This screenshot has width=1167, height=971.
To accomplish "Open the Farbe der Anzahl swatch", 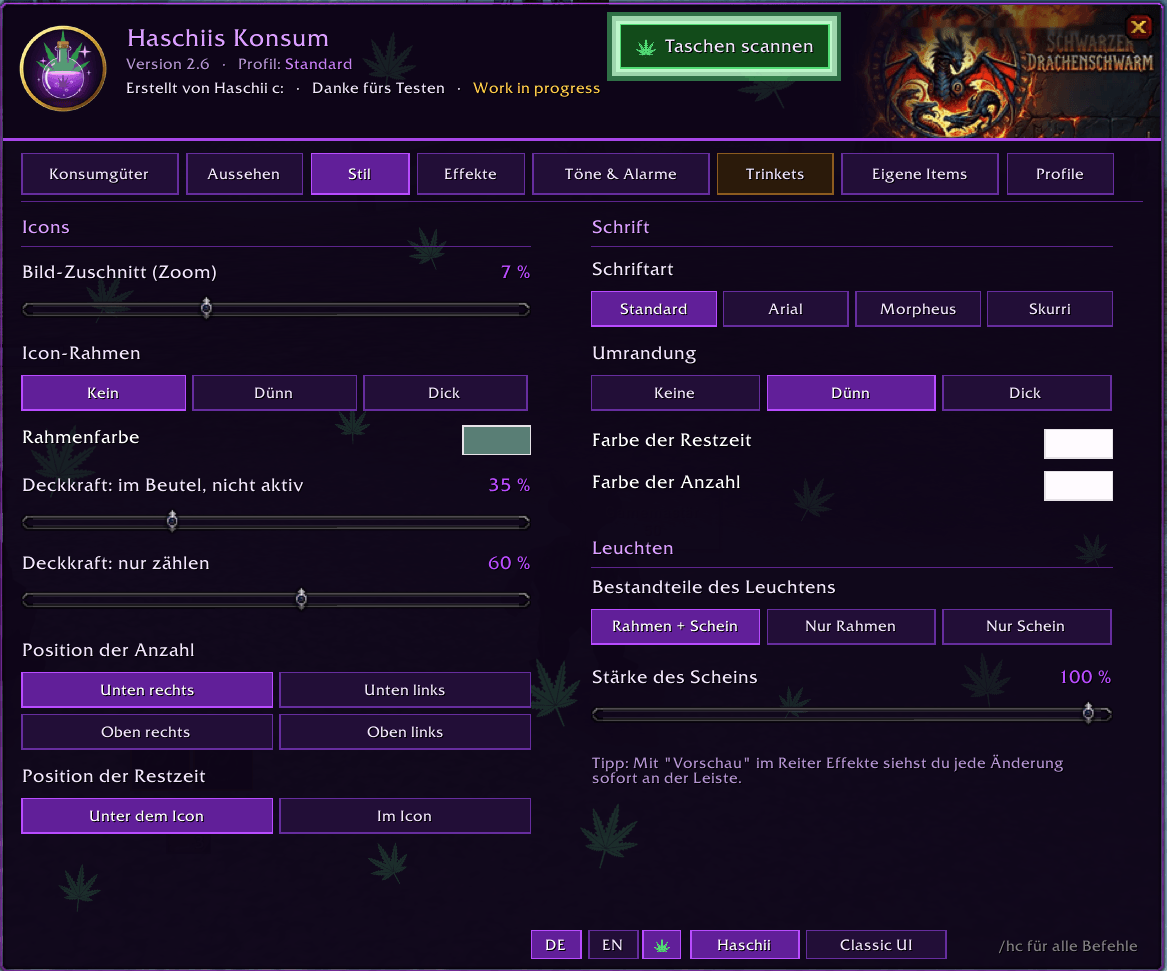I will (x=1078, y=486).
